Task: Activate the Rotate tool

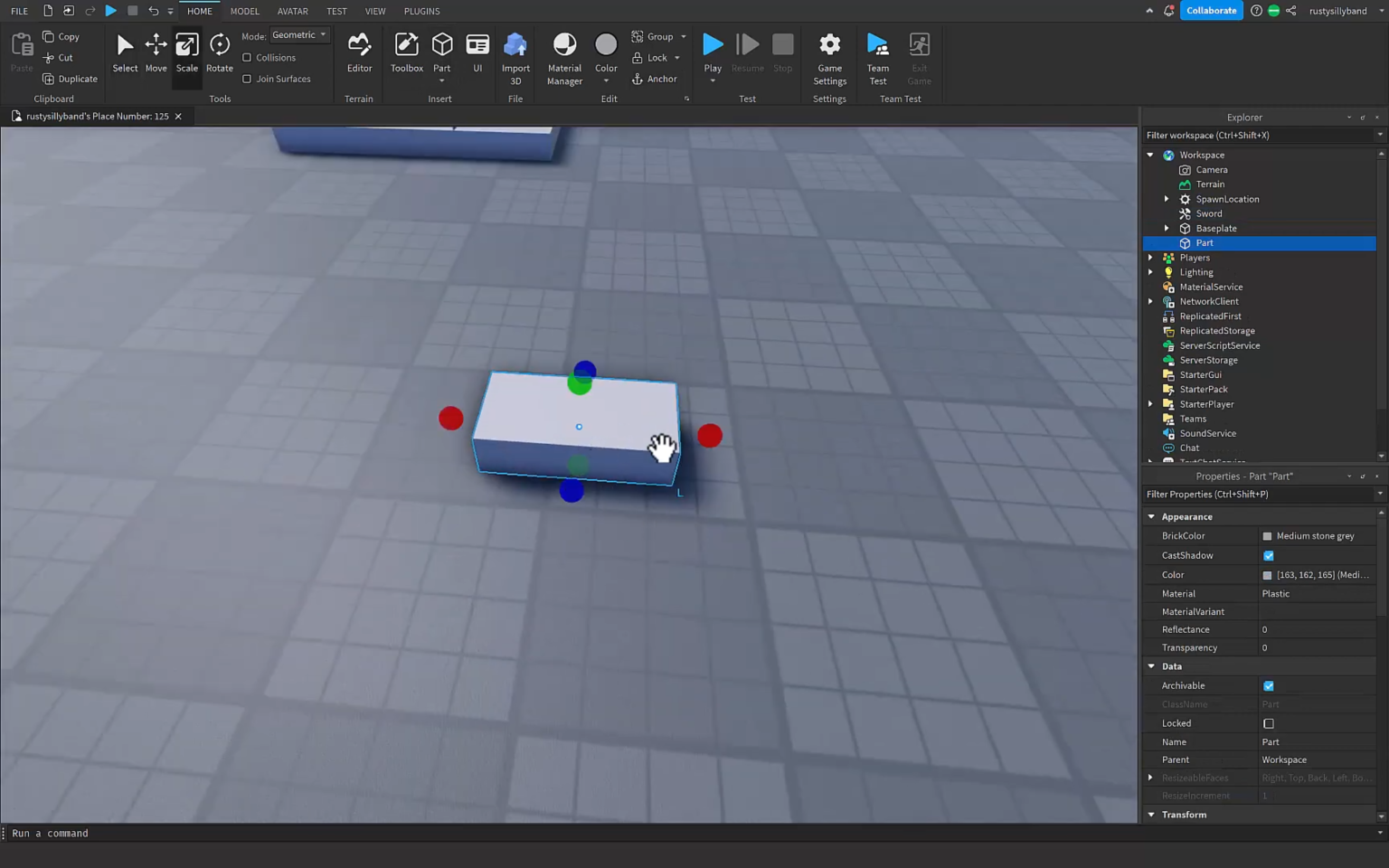Action: (x=219, y=54)
